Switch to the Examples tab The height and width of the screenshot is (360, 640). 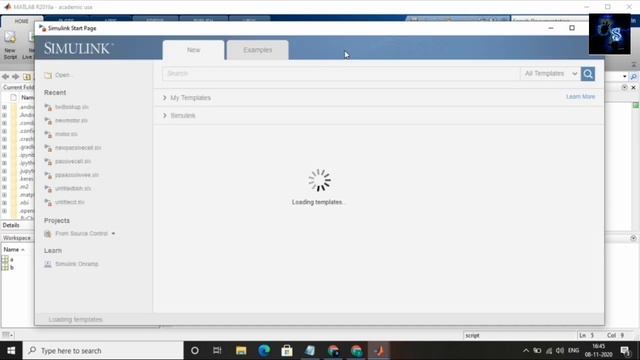[x=258, y=50]
